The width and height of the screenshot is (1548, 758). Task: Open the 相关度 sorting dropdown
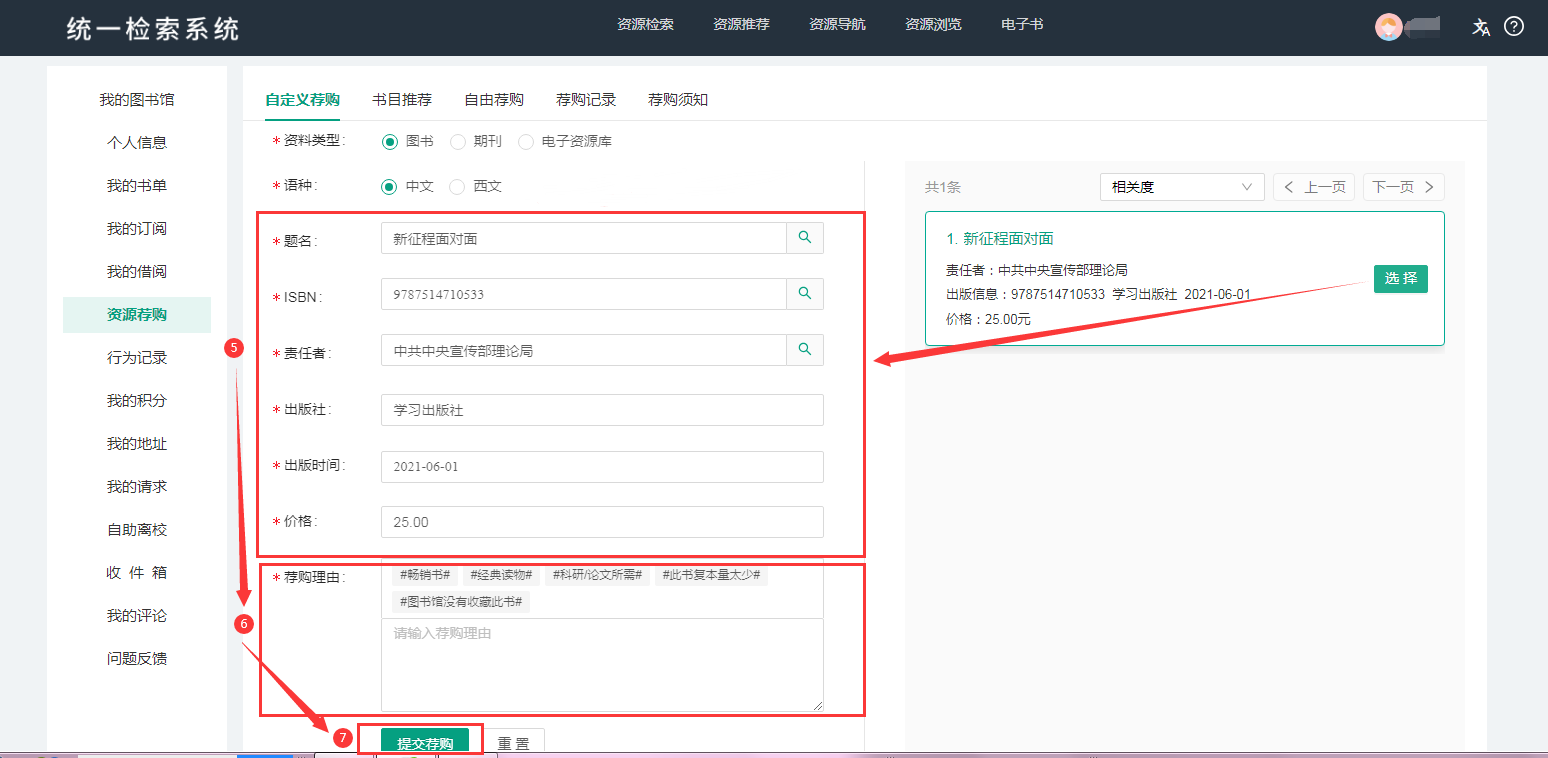pyautogui.click(x=1182, y=187)
